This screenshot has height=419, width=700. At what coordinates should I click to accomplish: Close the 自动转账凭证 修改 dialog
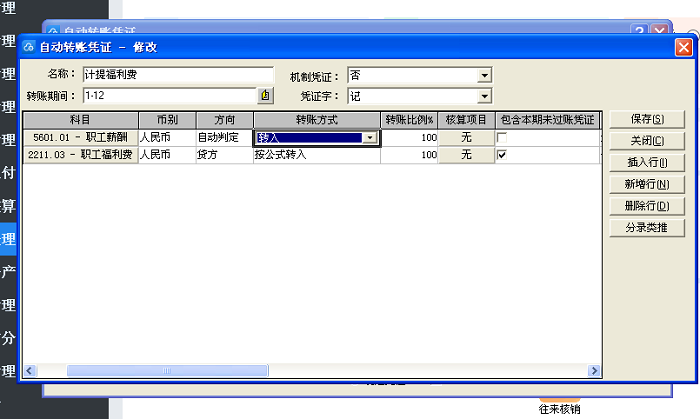coord(684,47)
